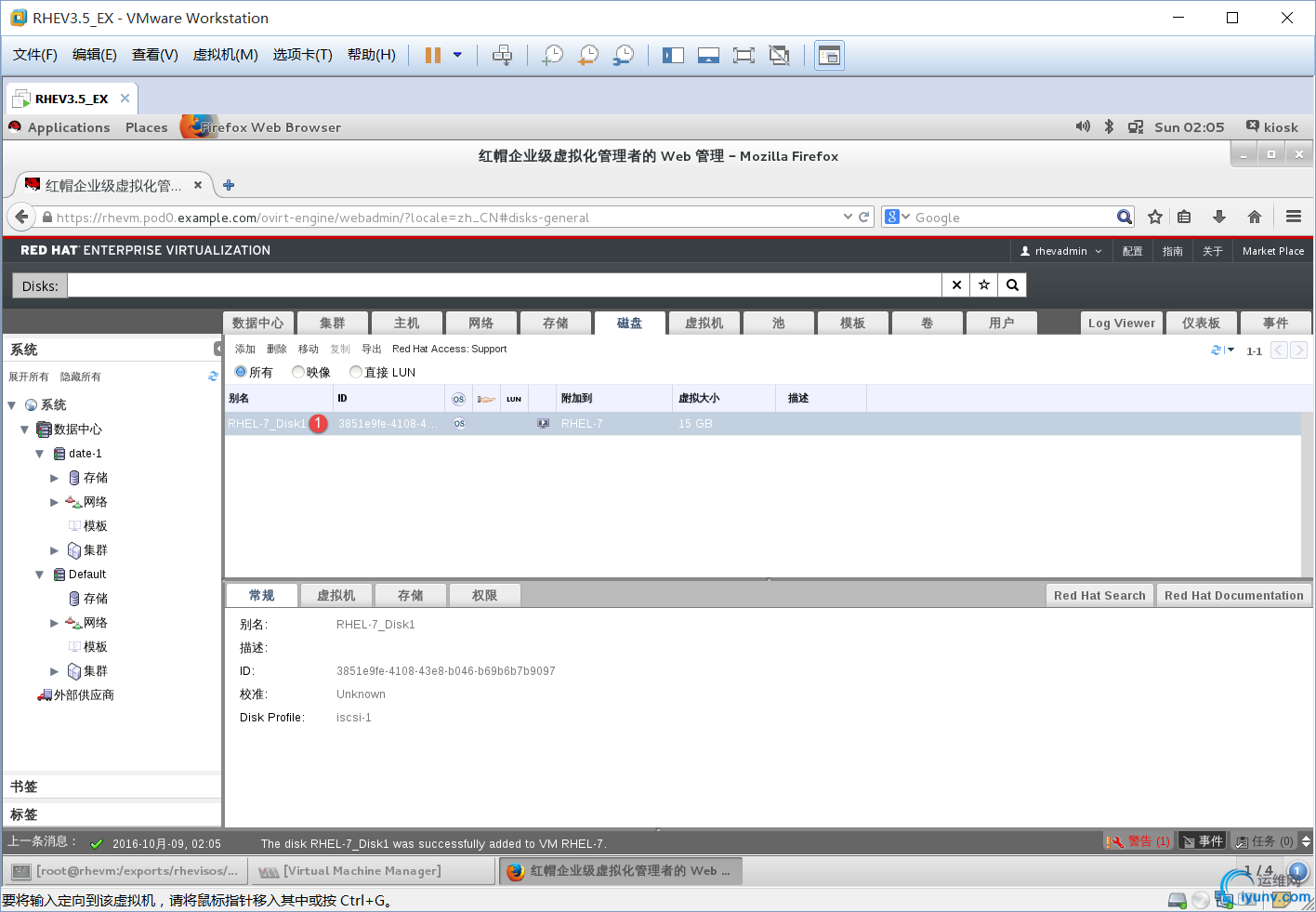1316x912 pixels.
Task: Select the 映像 disk type radio button
Action: 298,372
